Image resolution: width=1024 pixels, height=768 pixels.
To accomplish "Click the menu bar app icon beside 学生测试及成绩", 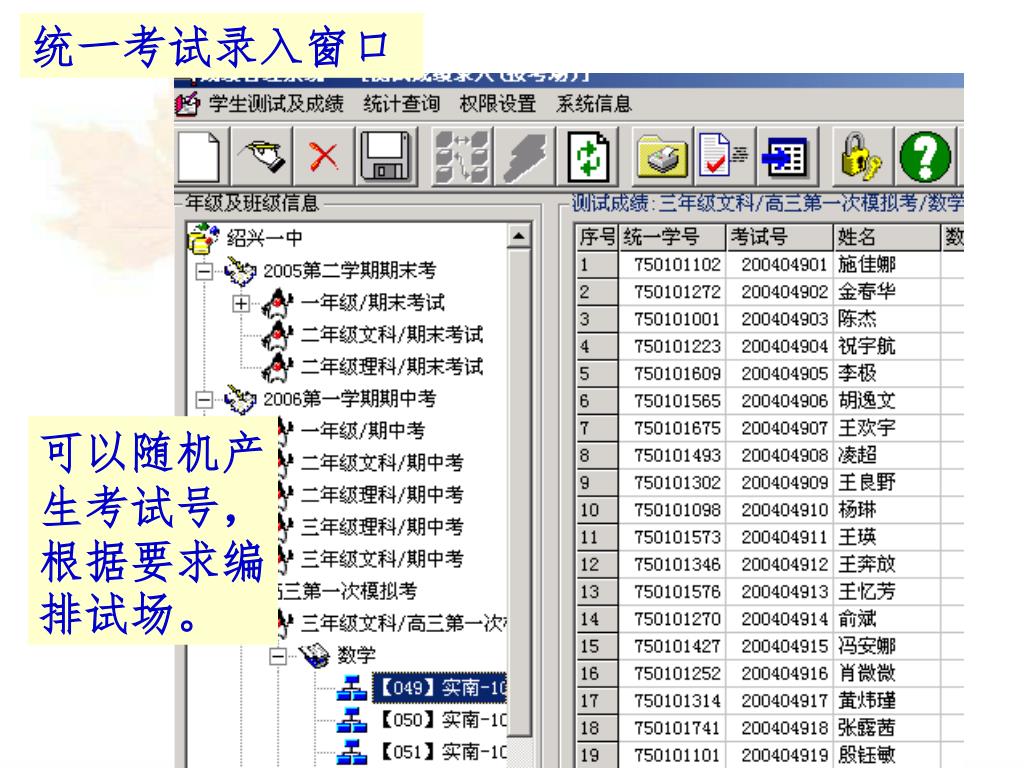I will pos(188,104).
